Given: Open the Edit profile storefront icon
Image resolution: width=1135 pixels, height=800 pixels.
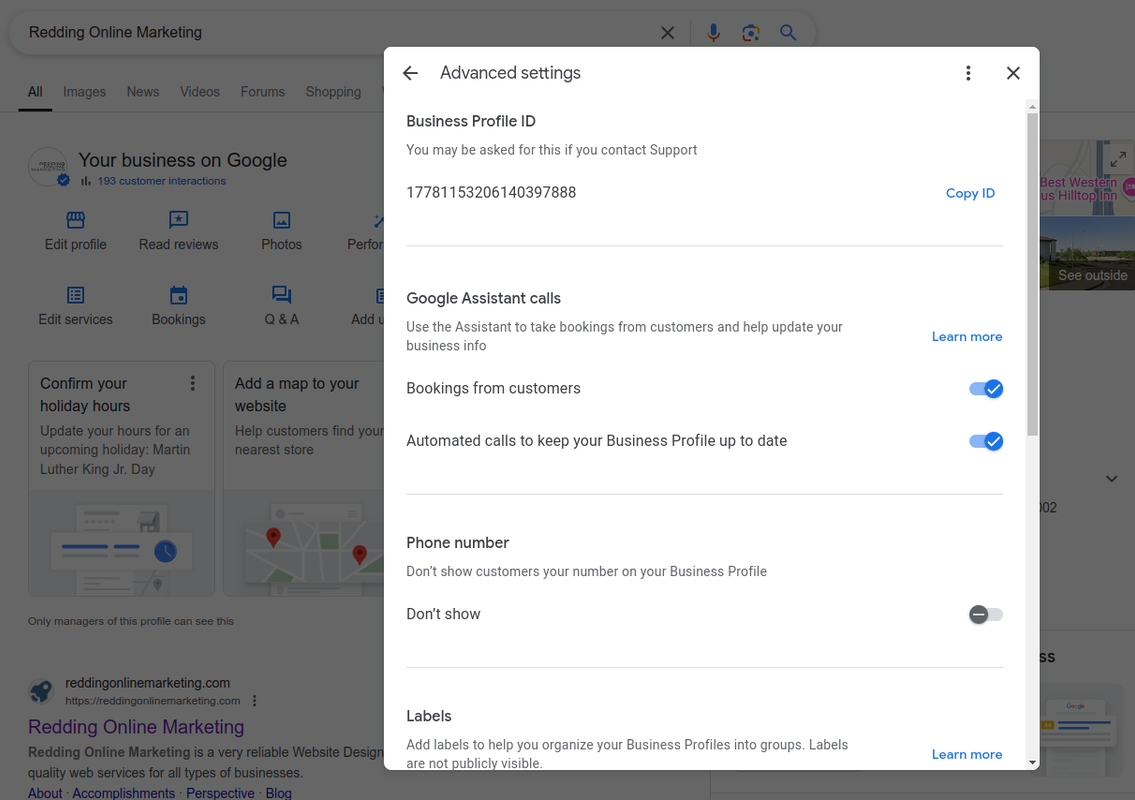Looking at the screenshot, I should pyautogui.click(x=75, y=220).
